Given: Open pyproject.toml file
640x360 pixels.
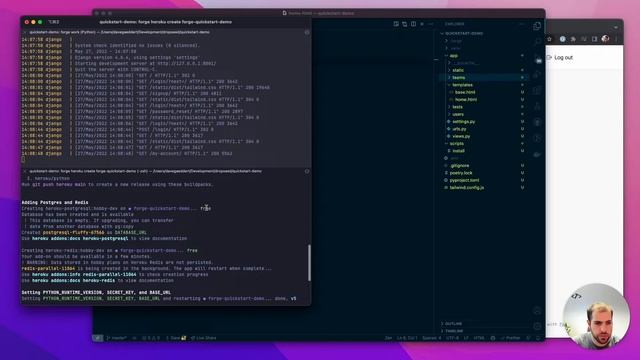Looking at the screenshot, I should click(464, 180).
